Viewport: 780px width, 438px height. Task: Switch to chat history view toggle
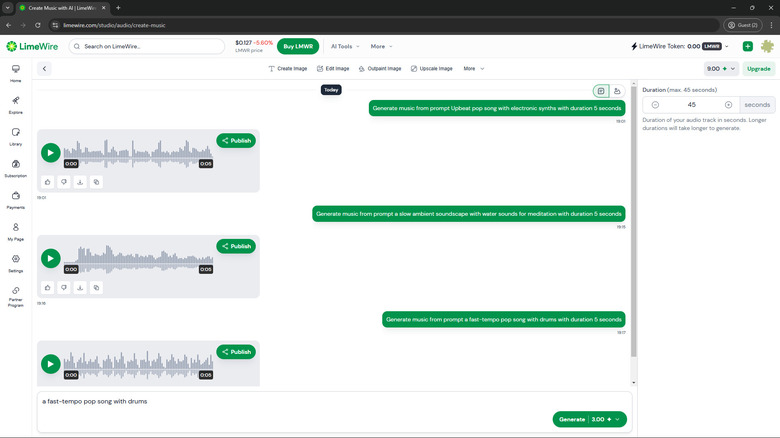pos(601,91)
